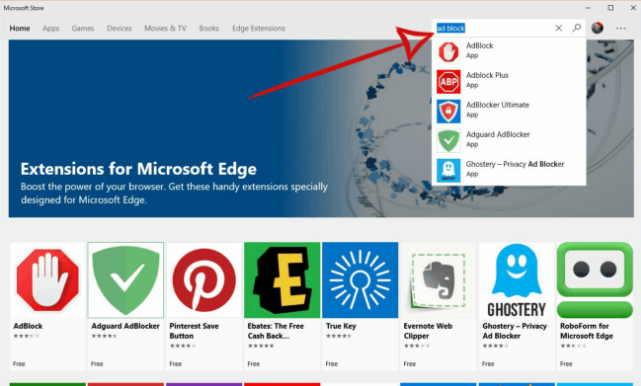The width and height of the screenshot is (641, 386).
Task: Click the 'Free' price under AdBlock
Action: click(19, 364)
